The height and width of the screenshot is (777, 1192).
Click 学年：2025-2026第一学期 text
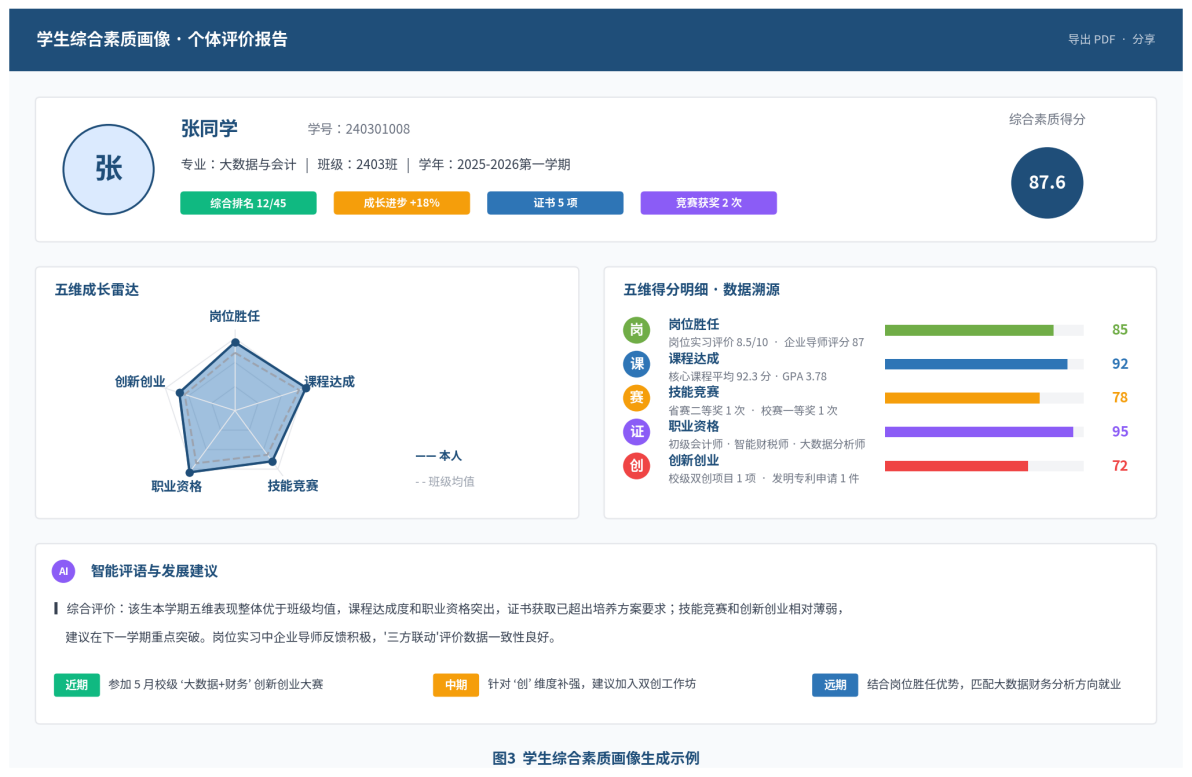pyautogui.click(x=494, y=165)
